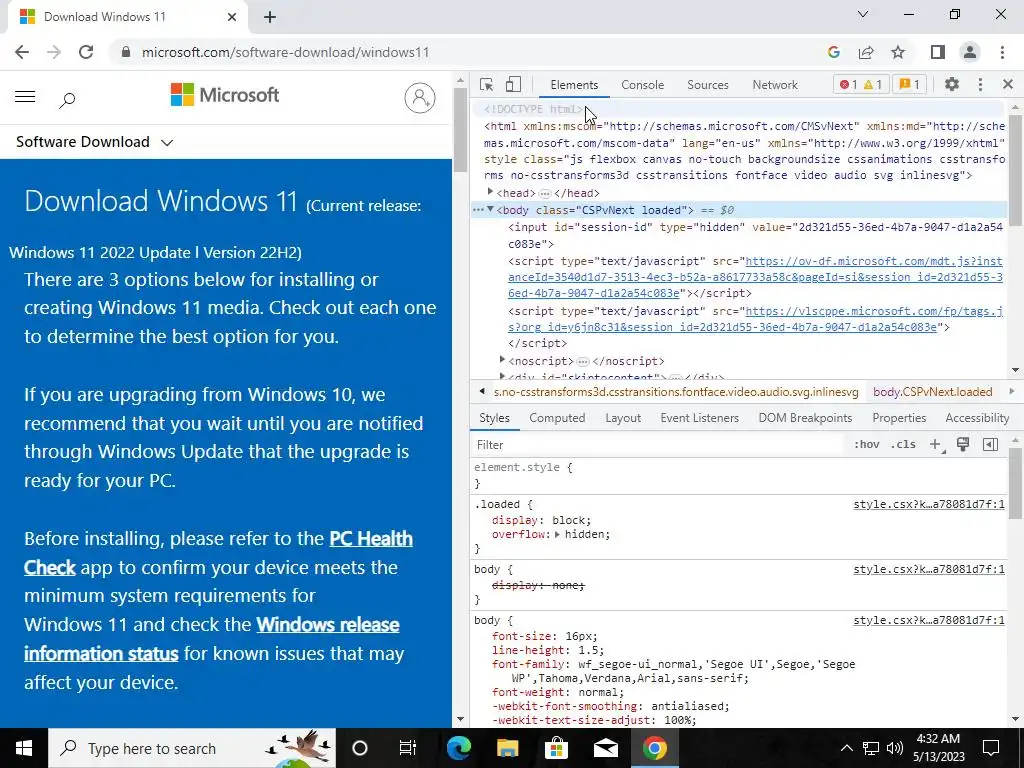This screenshot has height=768, width=1024.
Task: Add new style rule plus icon
Action: pyautogui.click(x=936, y=445)
